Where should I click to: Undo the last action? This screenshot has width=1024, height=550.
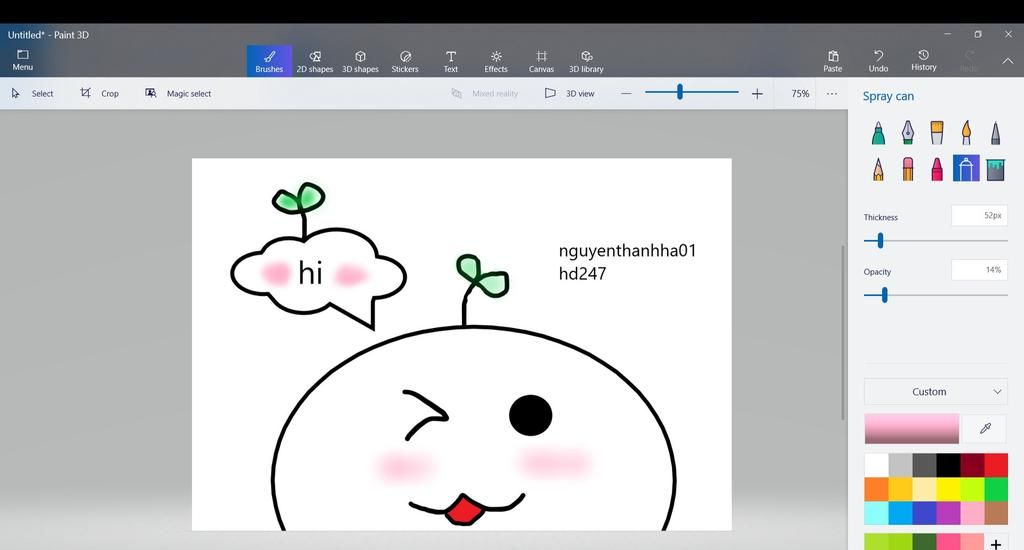coord(878,61)
